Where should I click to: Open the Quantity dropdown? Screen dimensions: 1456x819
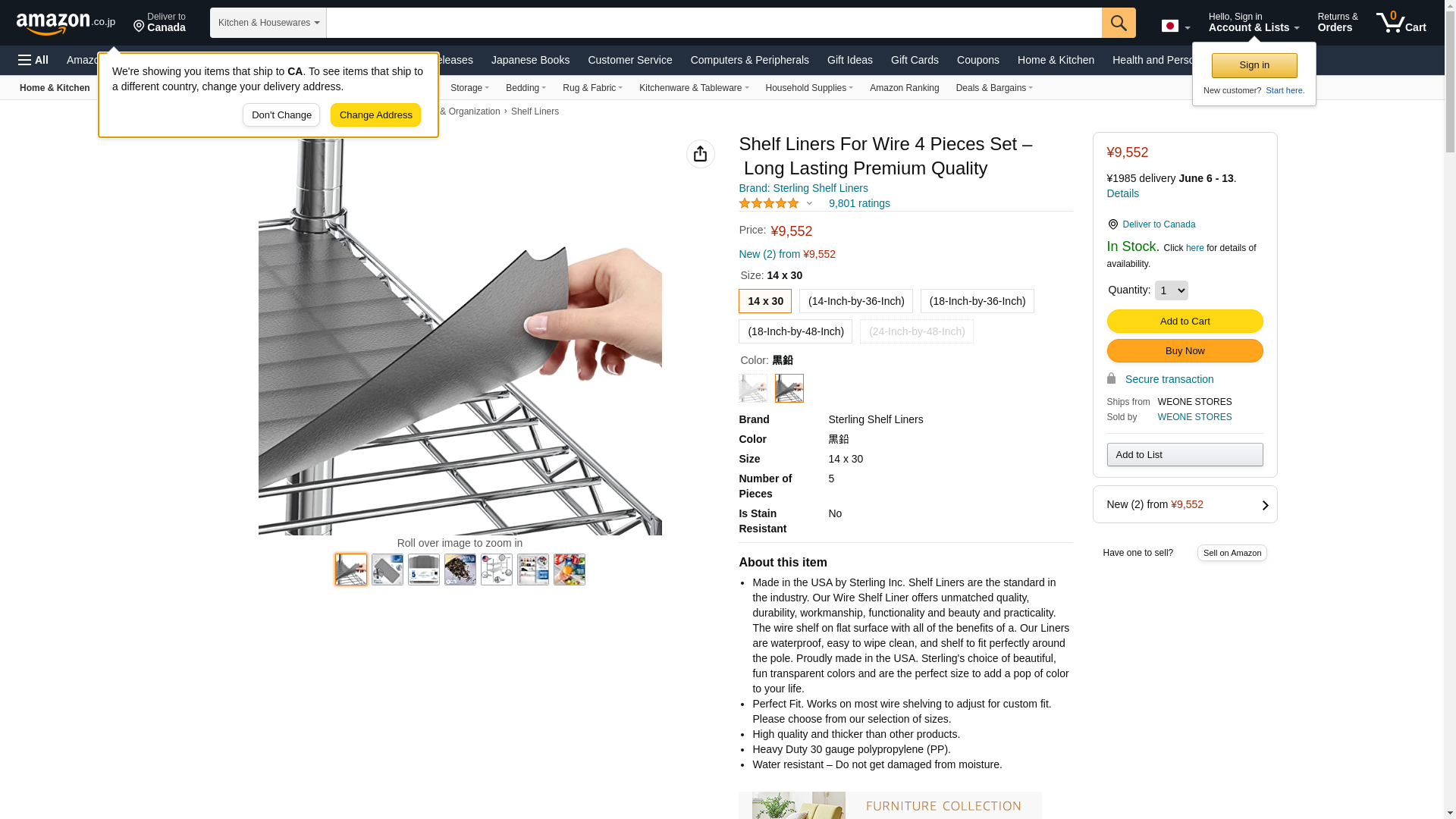point(1171,290)
